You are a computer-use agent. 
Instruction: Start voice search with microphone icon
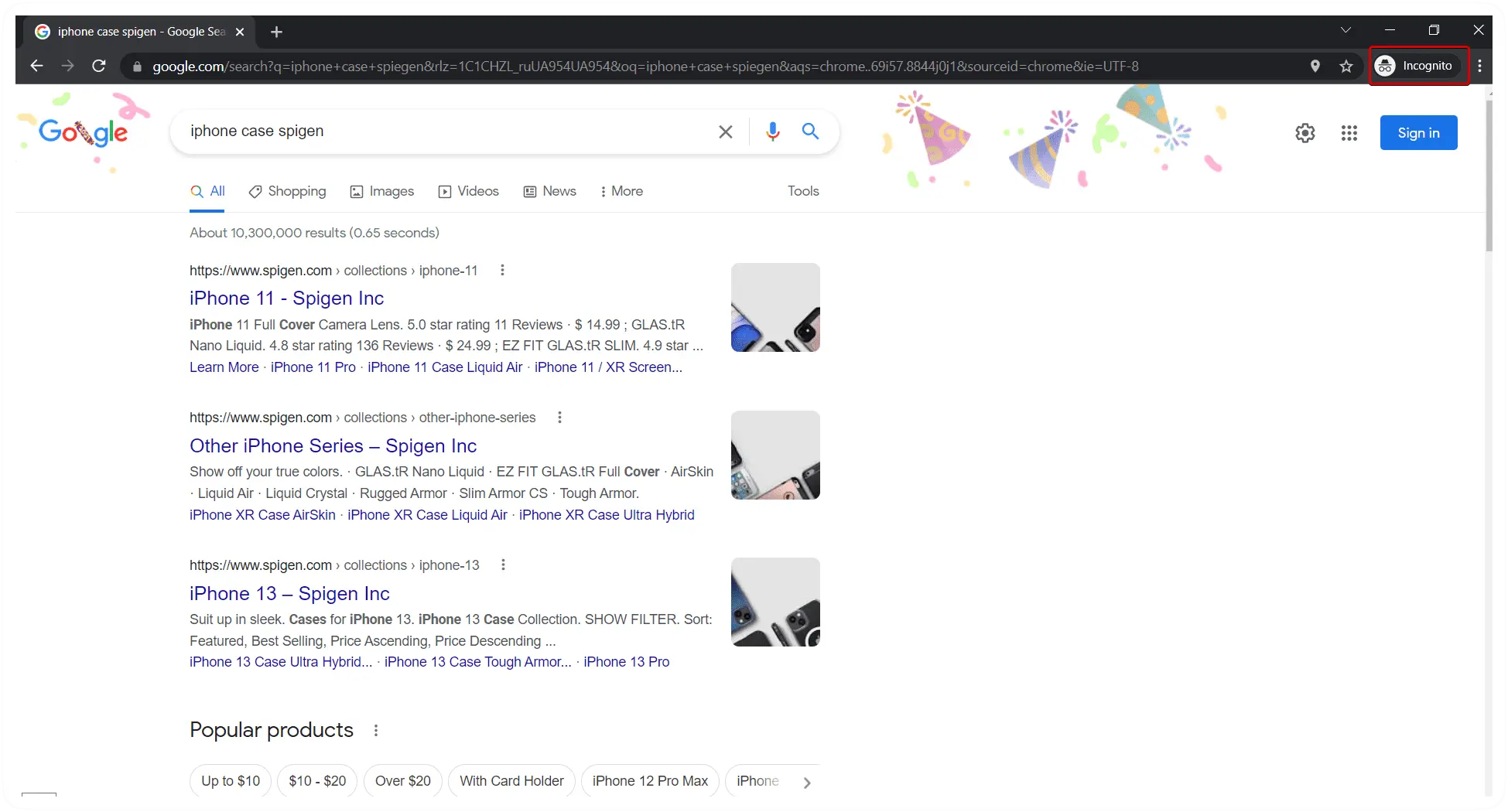[772, 131]
